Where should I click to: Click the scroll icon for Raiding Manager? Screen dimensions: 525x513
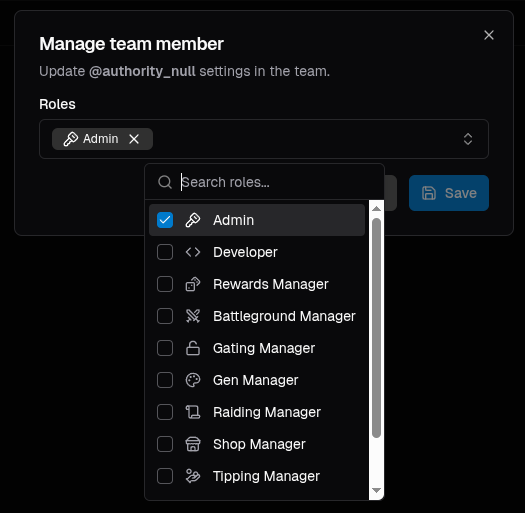[193, 412]
